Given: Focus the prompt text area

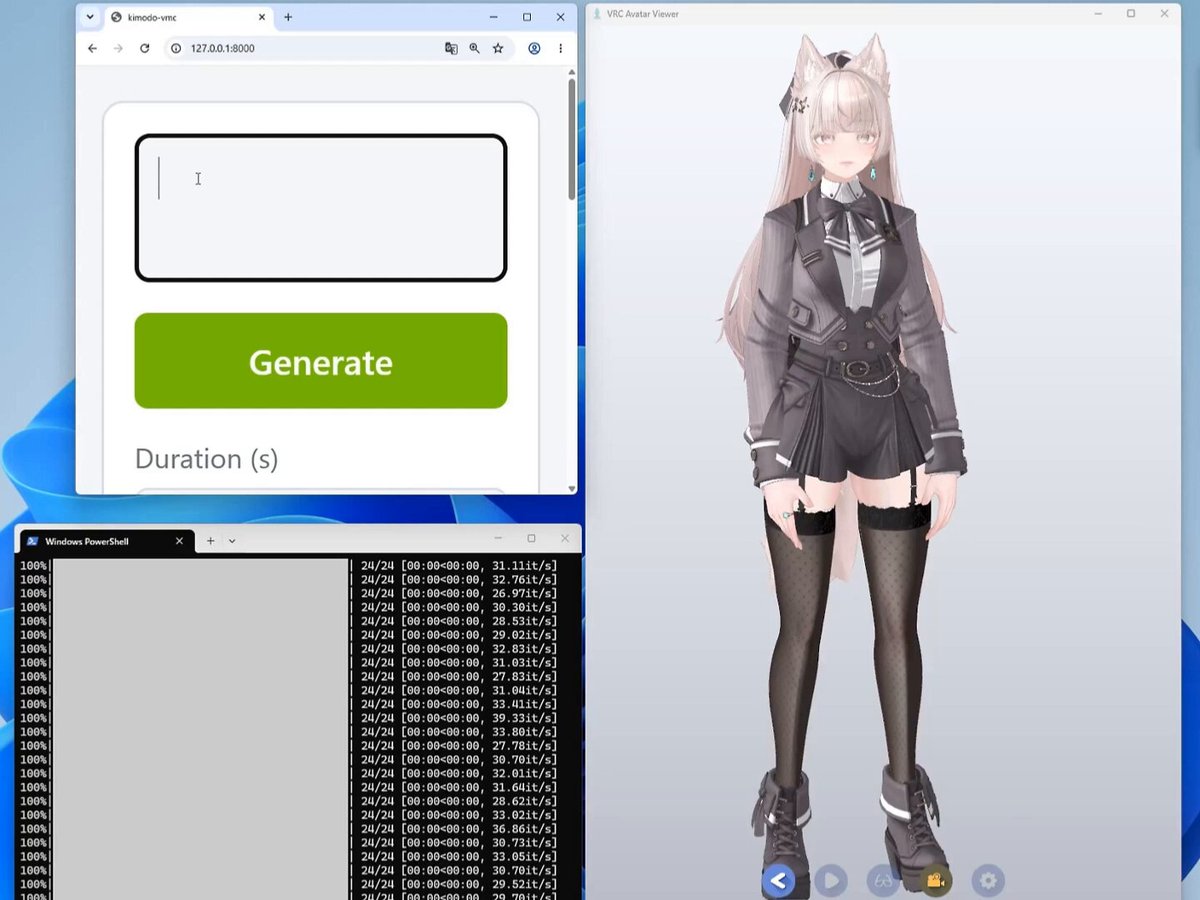Looking at the screenshot, I should [321, 208].
